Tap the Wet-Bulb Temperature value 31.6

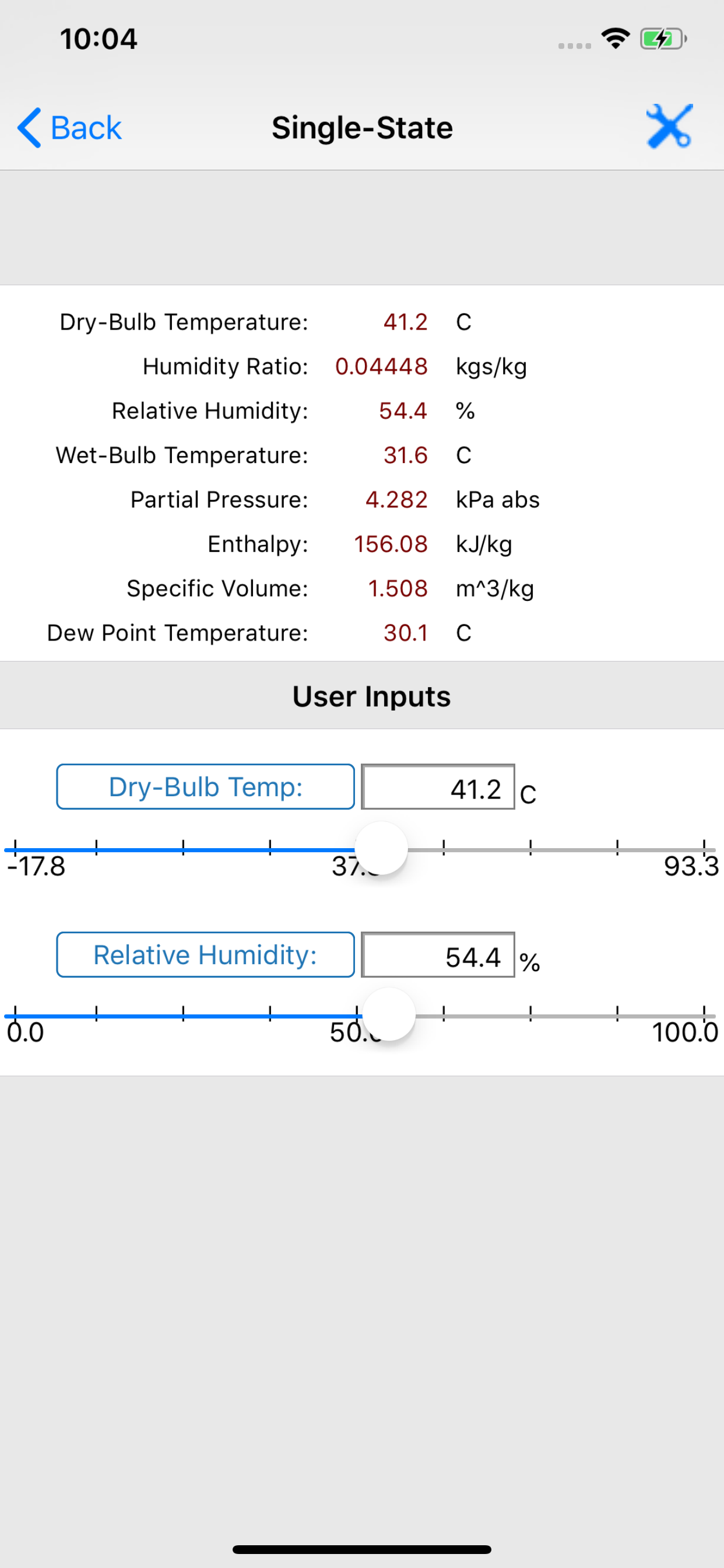(405, 456)
